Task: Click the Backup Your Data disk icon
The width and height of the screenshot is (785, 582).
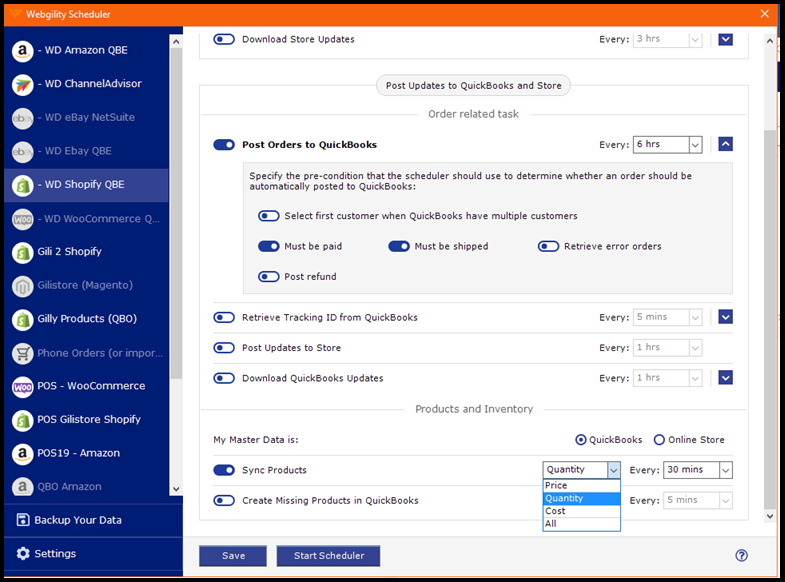Action: (x=23, y=520)
